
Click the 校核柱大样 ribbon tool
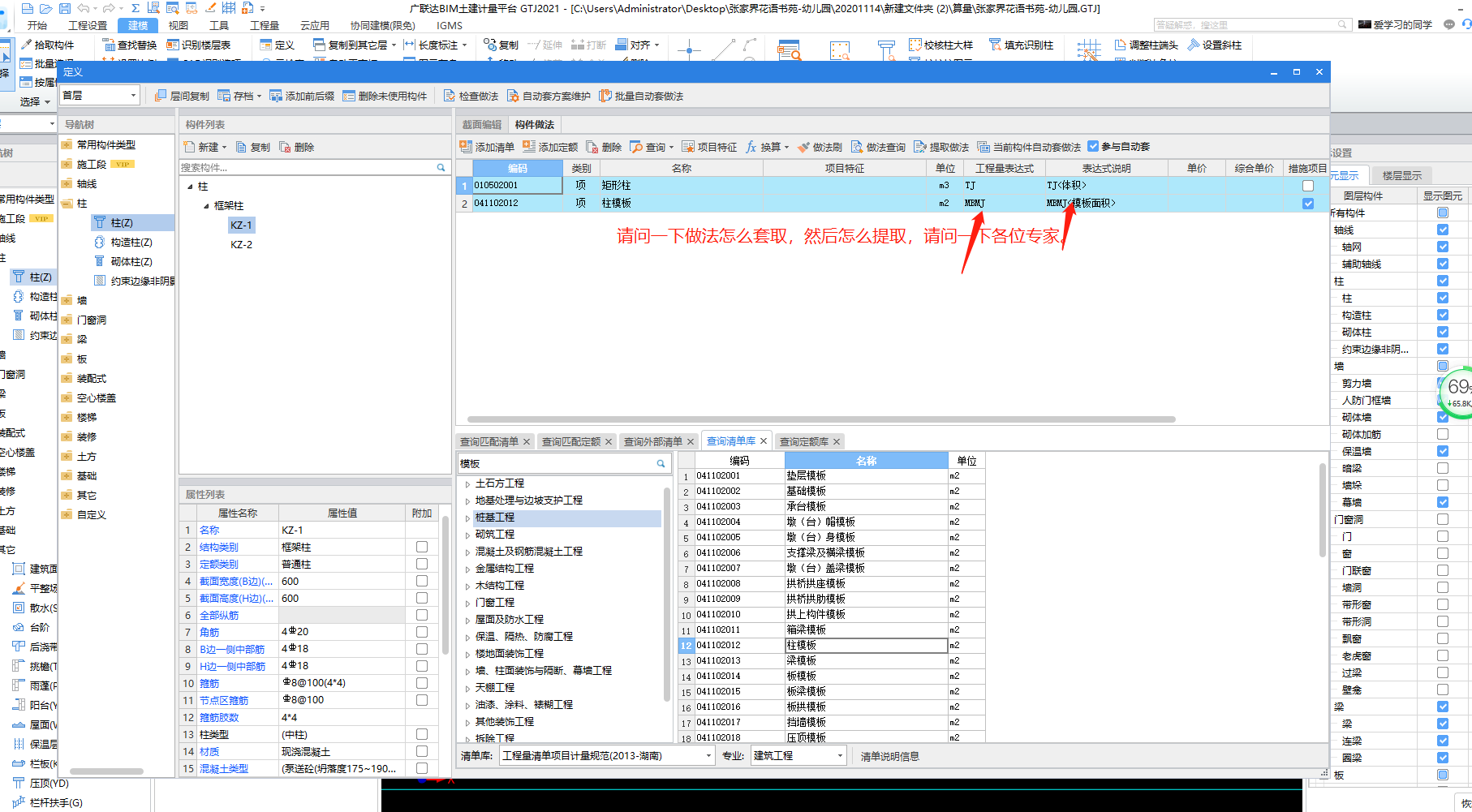click(x=941, y=45)
